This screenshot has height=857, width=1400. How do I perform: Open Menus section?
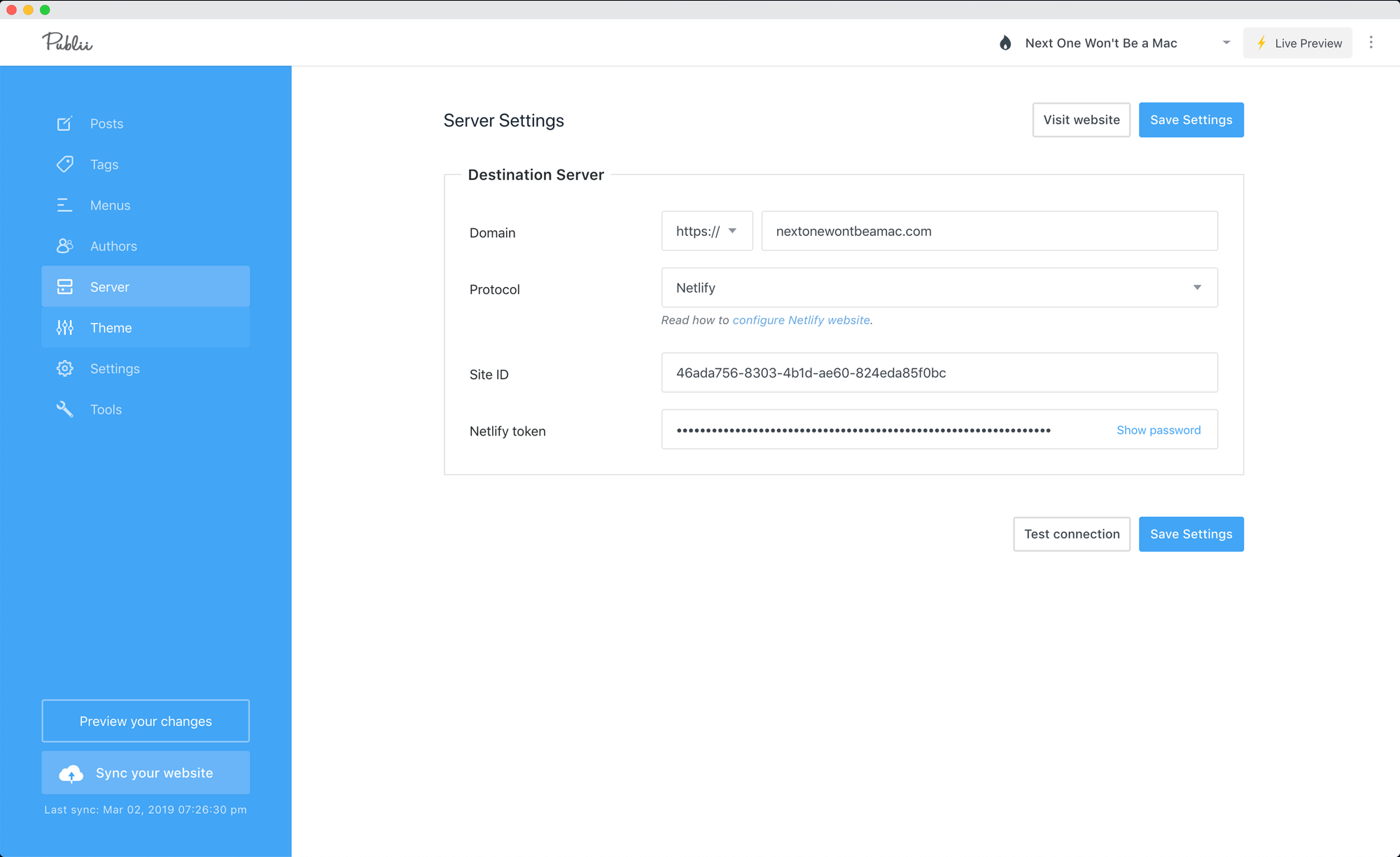146,205
